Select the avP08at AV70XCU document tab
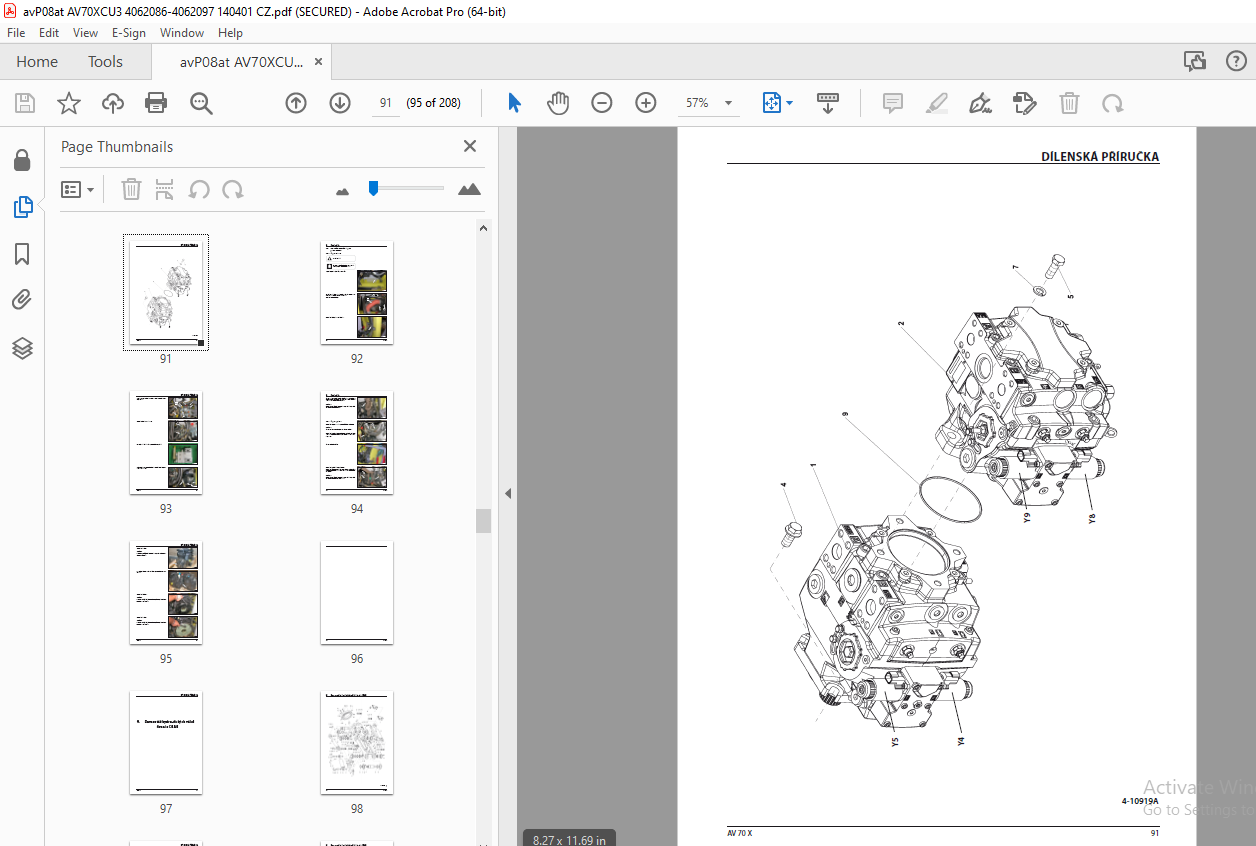 [x=241, y=62]
